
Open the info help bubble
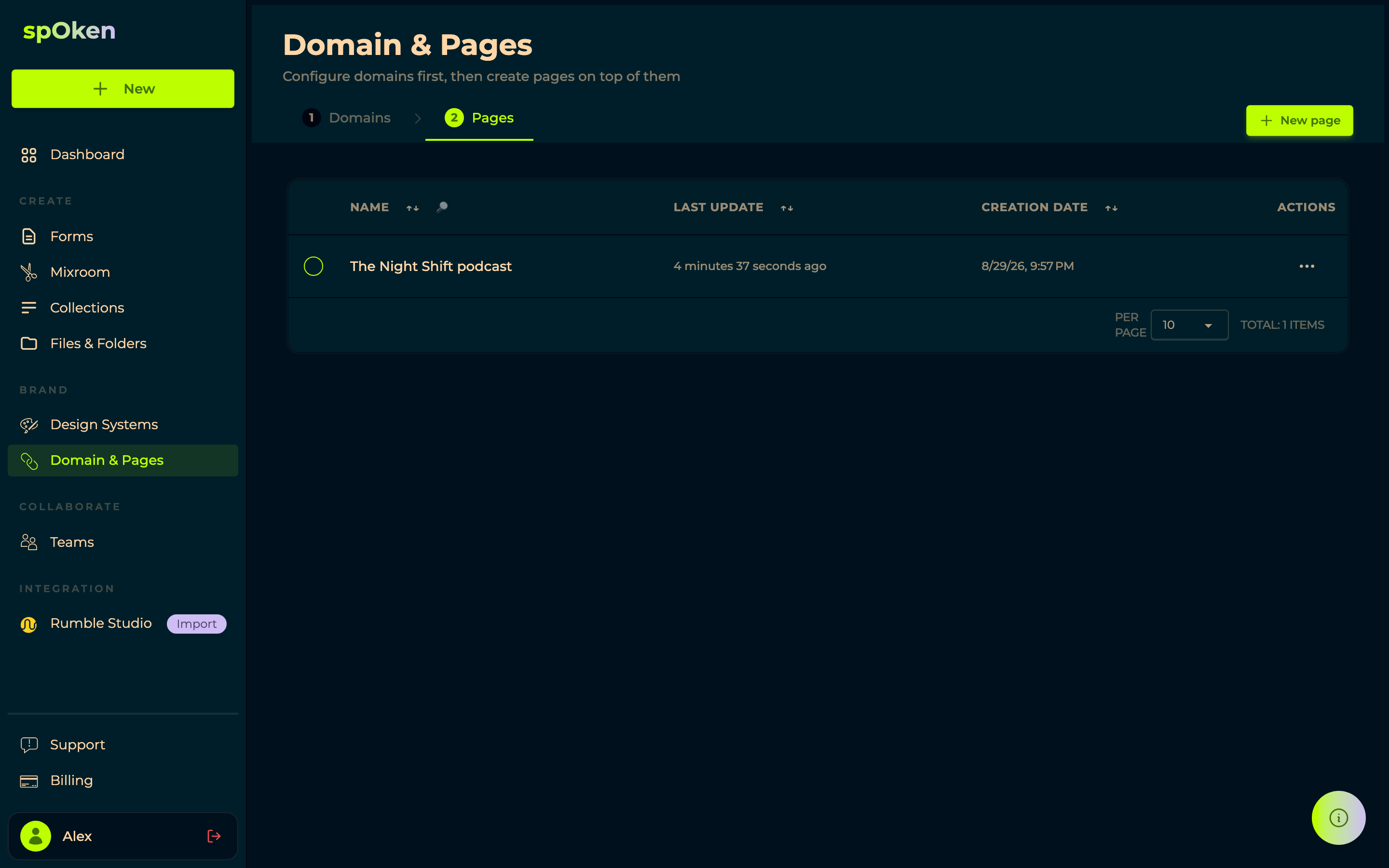pyautogui.click(x=1338, y=817)
